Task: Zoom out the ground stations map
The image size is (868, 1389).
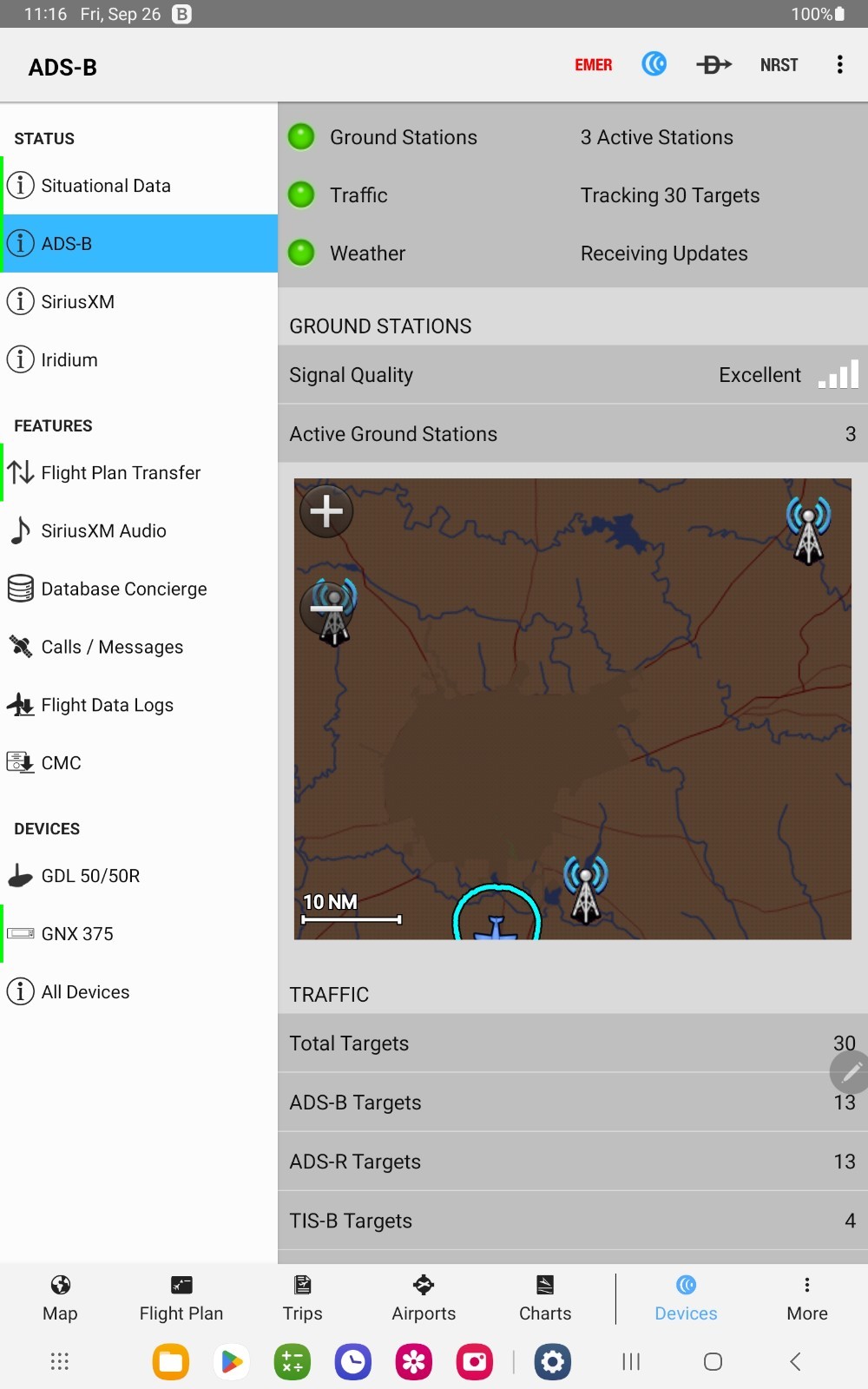Action: (326, 608)
